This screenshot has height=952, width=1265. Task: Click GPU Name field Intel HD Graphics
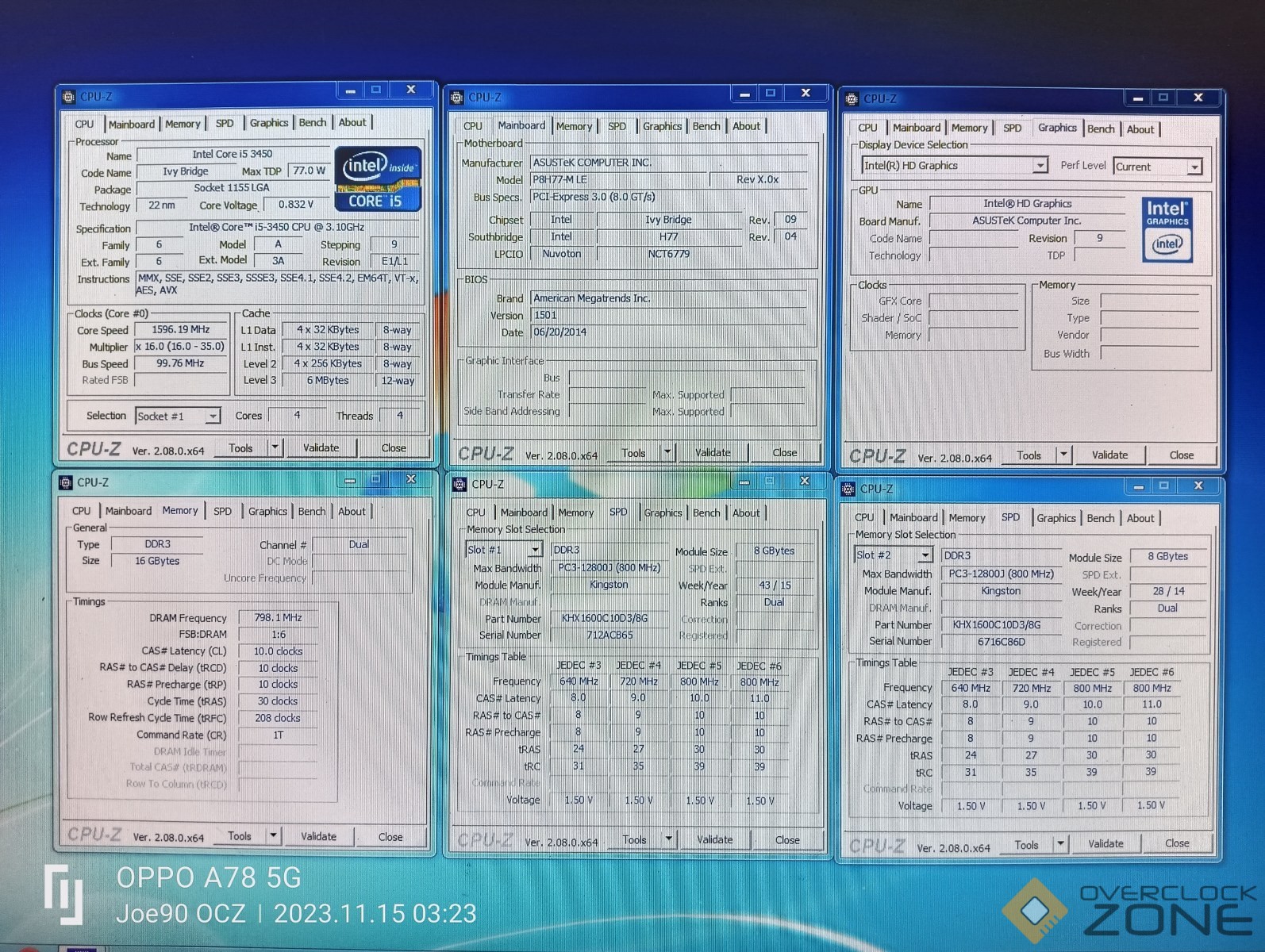[x=1027, y=204]
